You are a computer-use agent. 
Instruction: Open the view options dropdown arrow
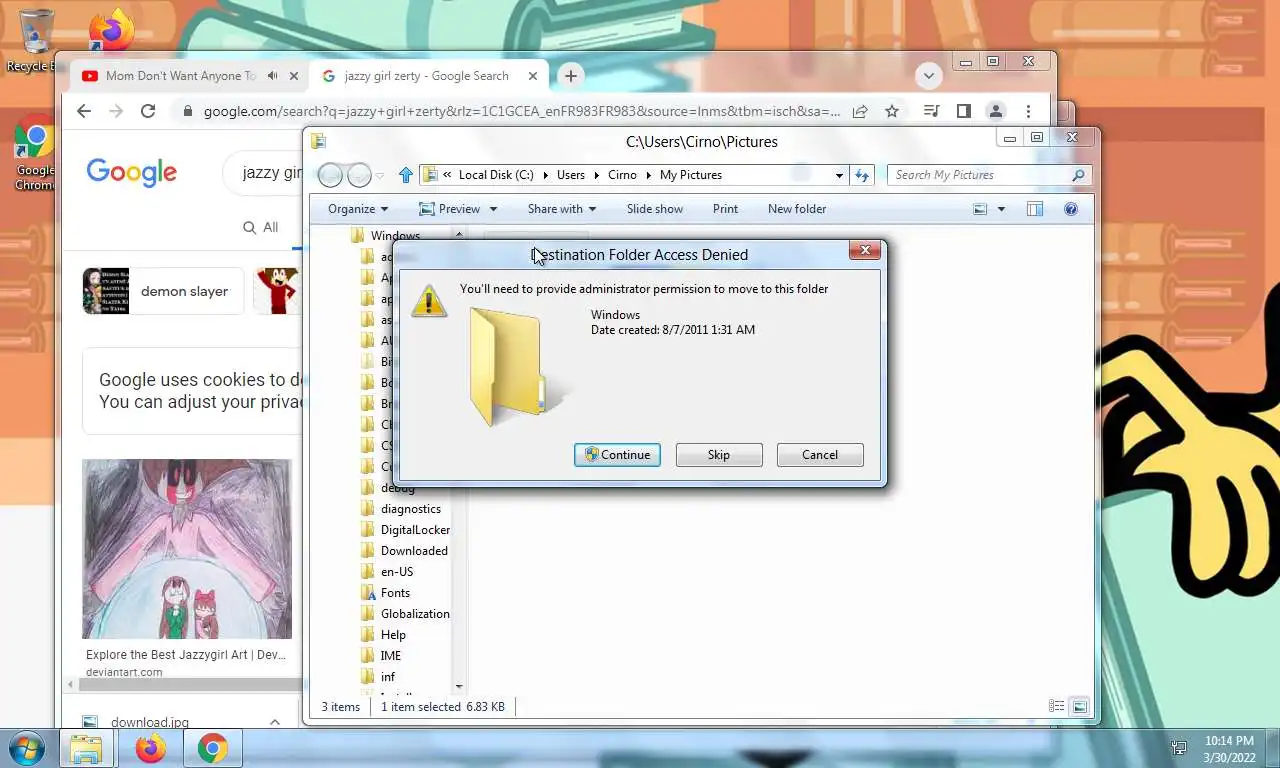coord(1000,209)
